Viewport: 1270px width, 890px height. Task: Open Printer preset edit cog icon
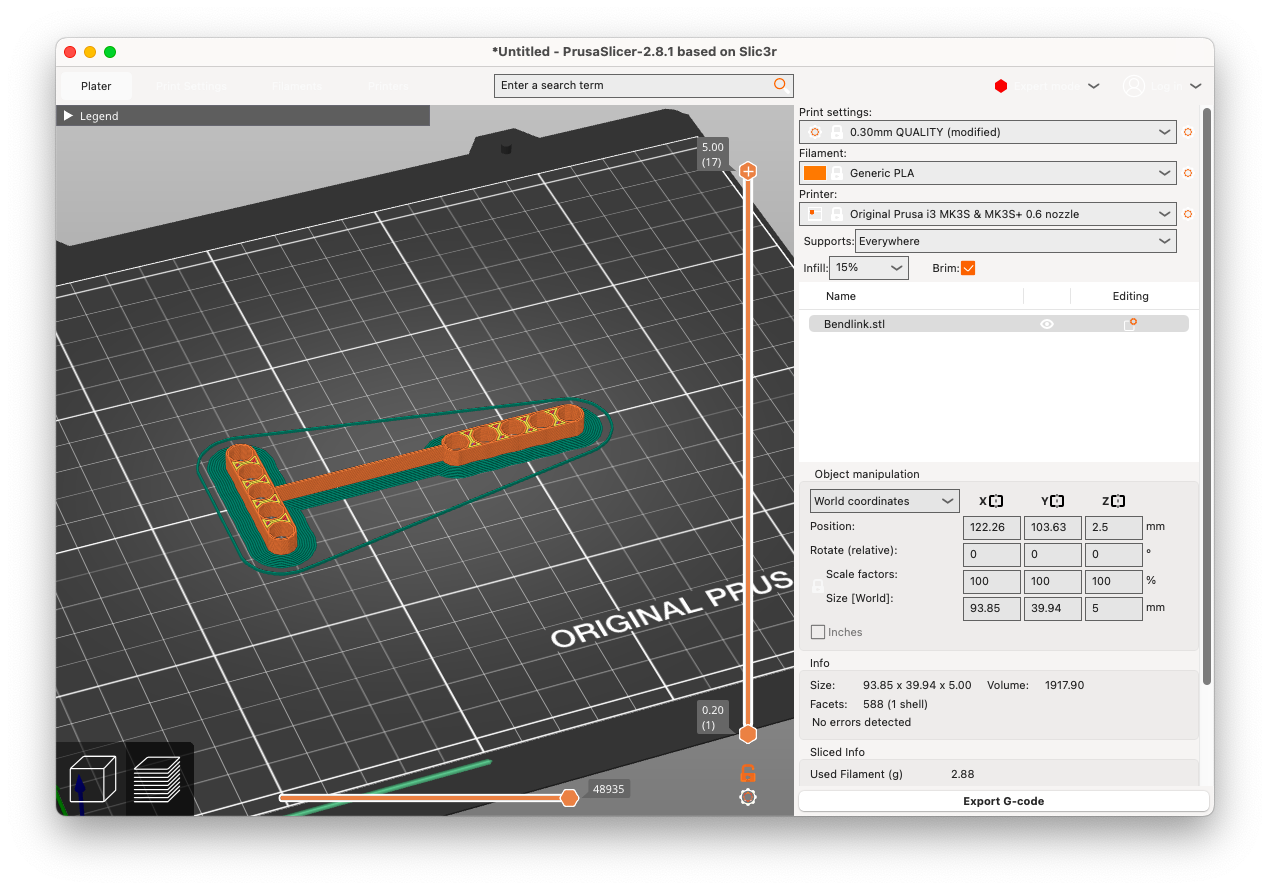[1187, 214]
